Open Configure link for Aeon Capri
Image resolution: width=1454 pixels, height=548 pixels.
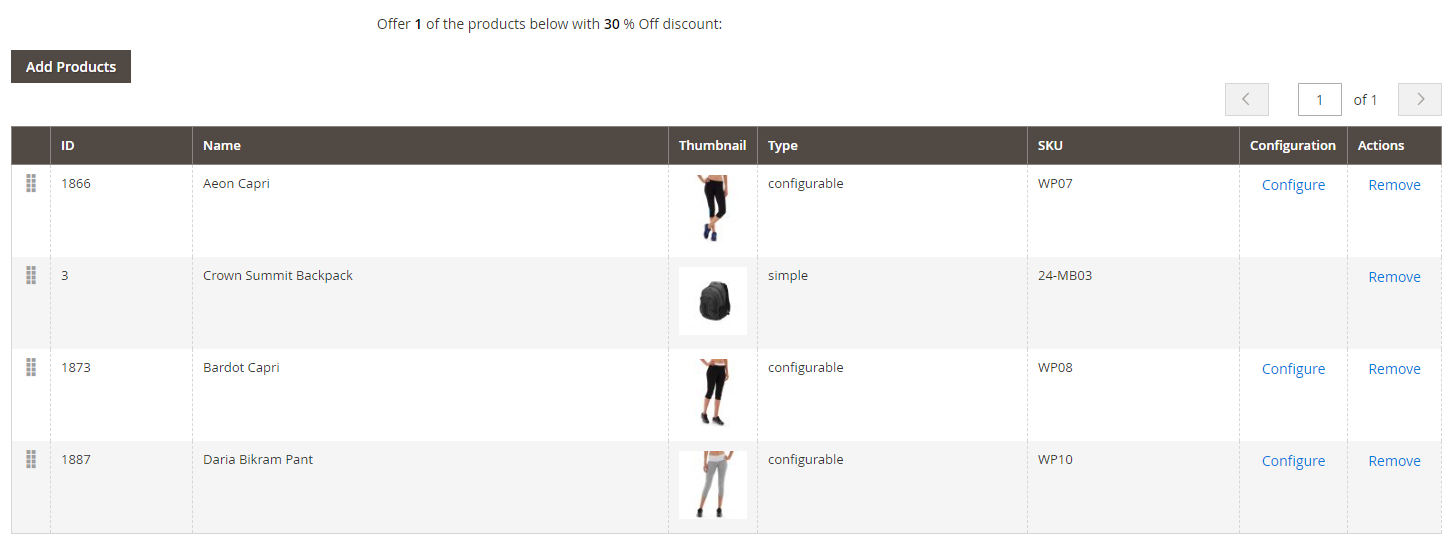[x=1293, y=185]
